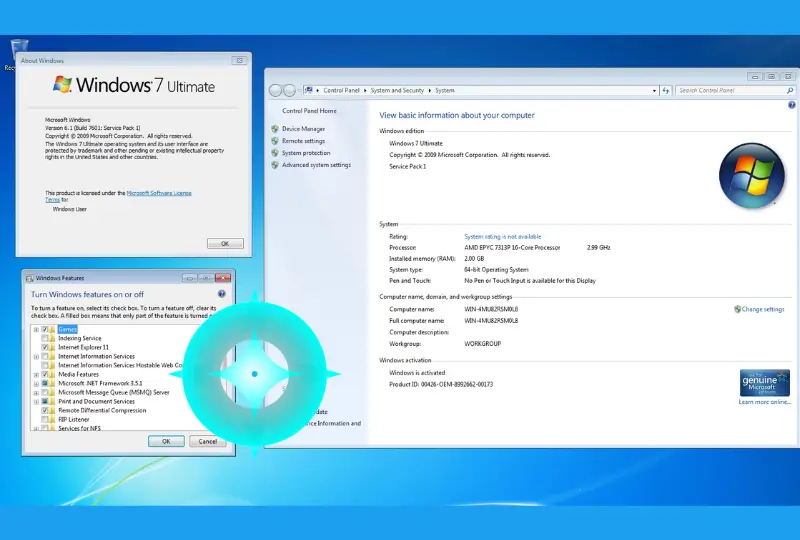Enable the Microsoft Message Queue Server checkbox

click(45, 392)
